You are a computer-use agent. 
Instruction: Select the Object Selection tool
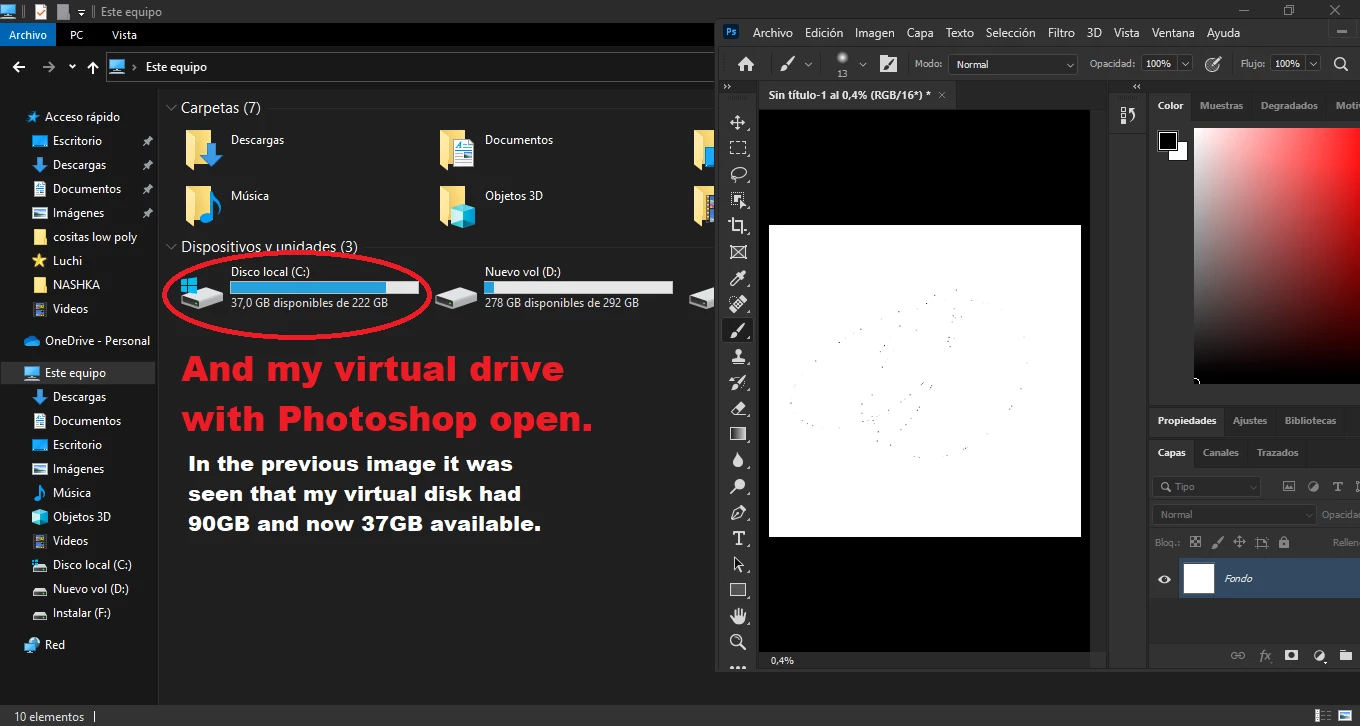coord(738,200)
